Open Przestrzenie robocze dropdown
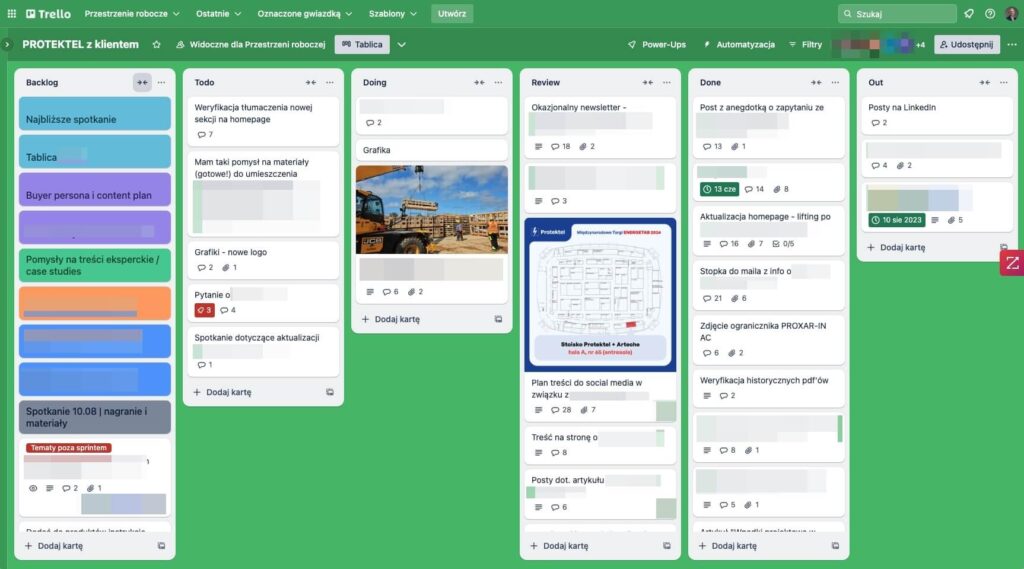Viewport: 1024px width, 569px height. coord(132,13)
